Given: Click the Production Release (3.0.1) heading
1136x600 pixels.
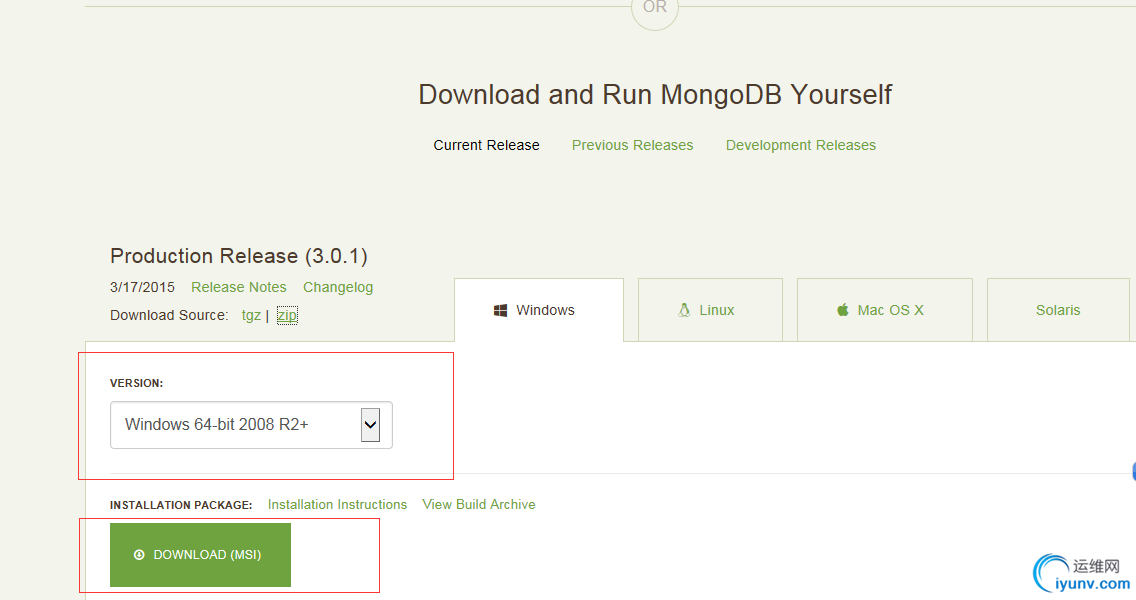Looking at the screenshot, I should pos(239,256).
